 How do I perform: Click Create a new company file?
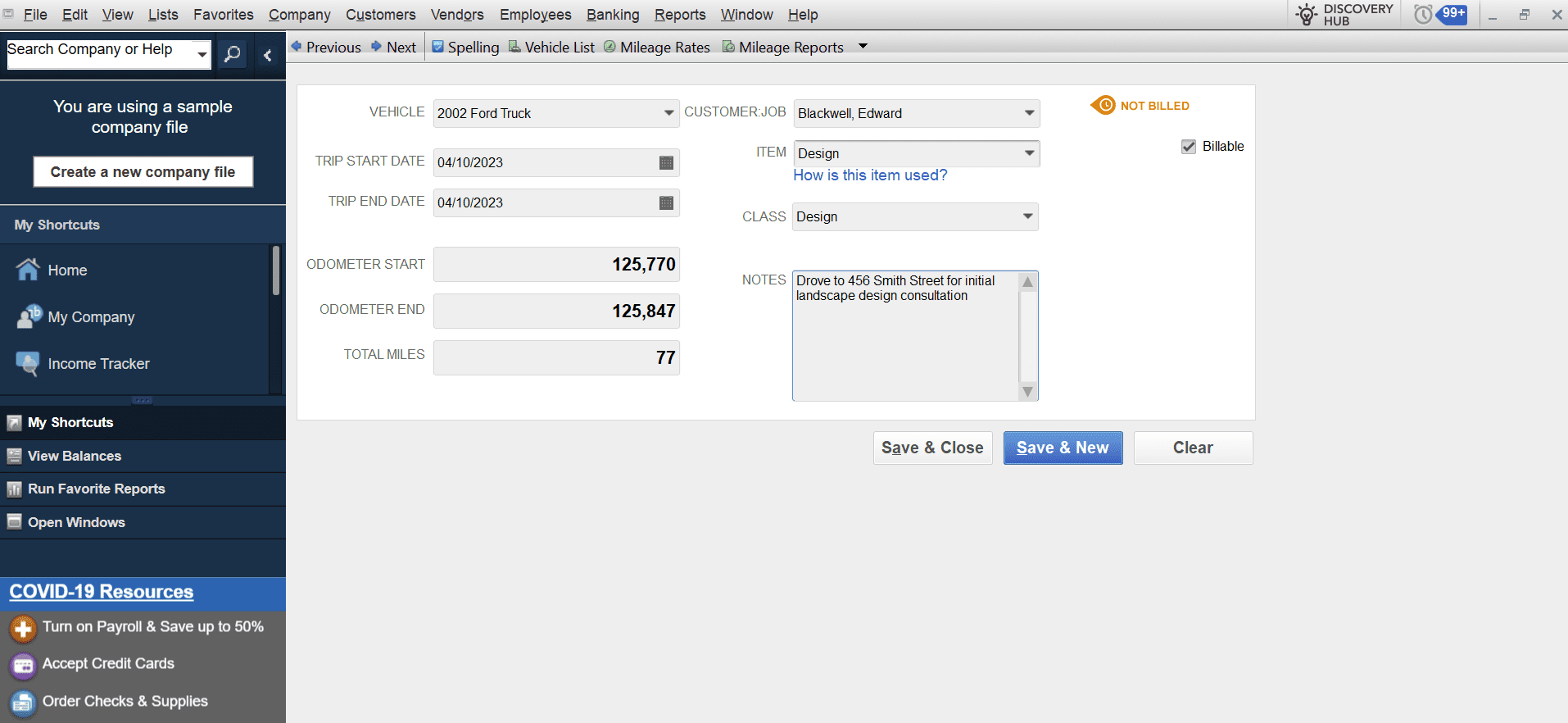[x=143, y=171]
